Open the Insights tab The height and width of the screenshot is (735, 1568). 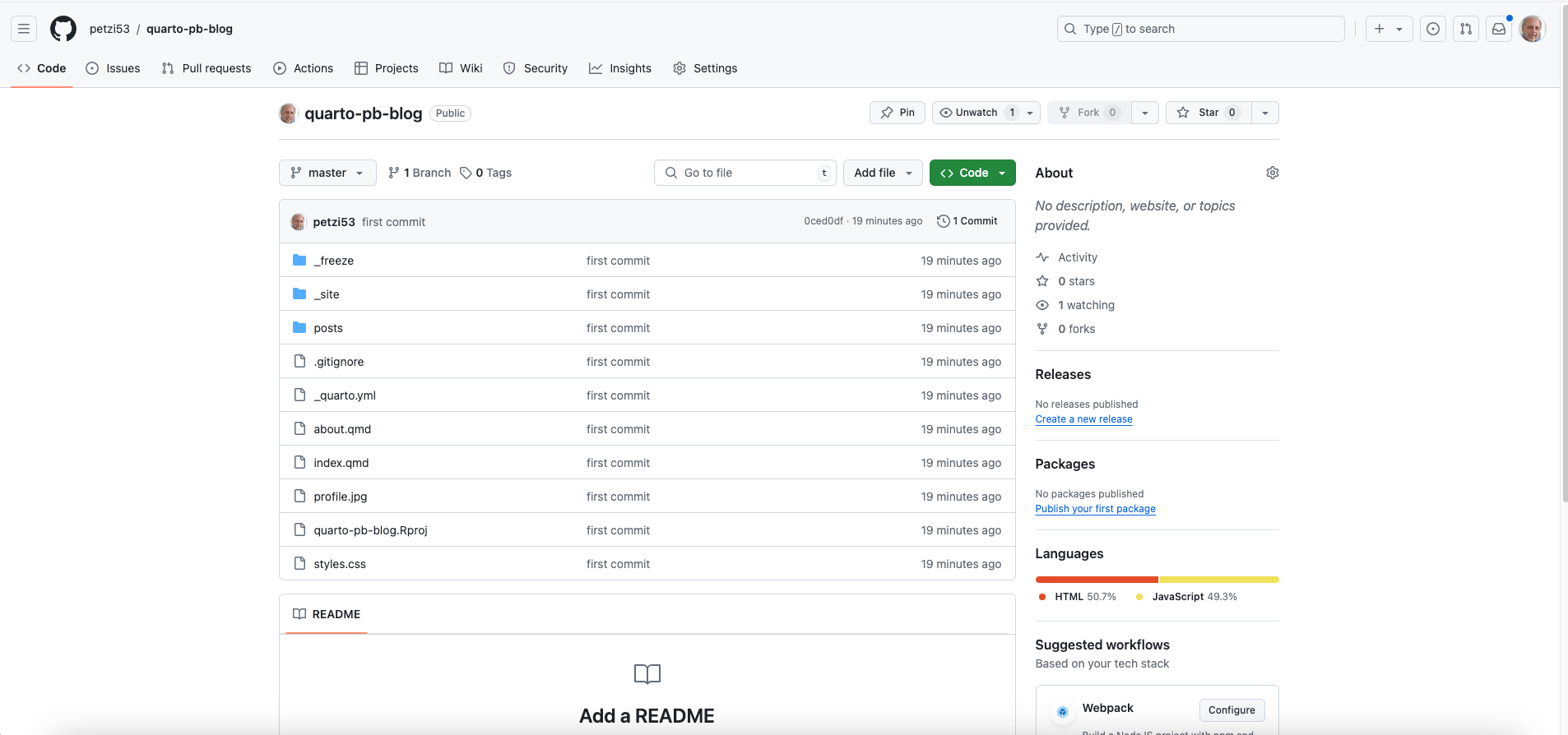620,68
